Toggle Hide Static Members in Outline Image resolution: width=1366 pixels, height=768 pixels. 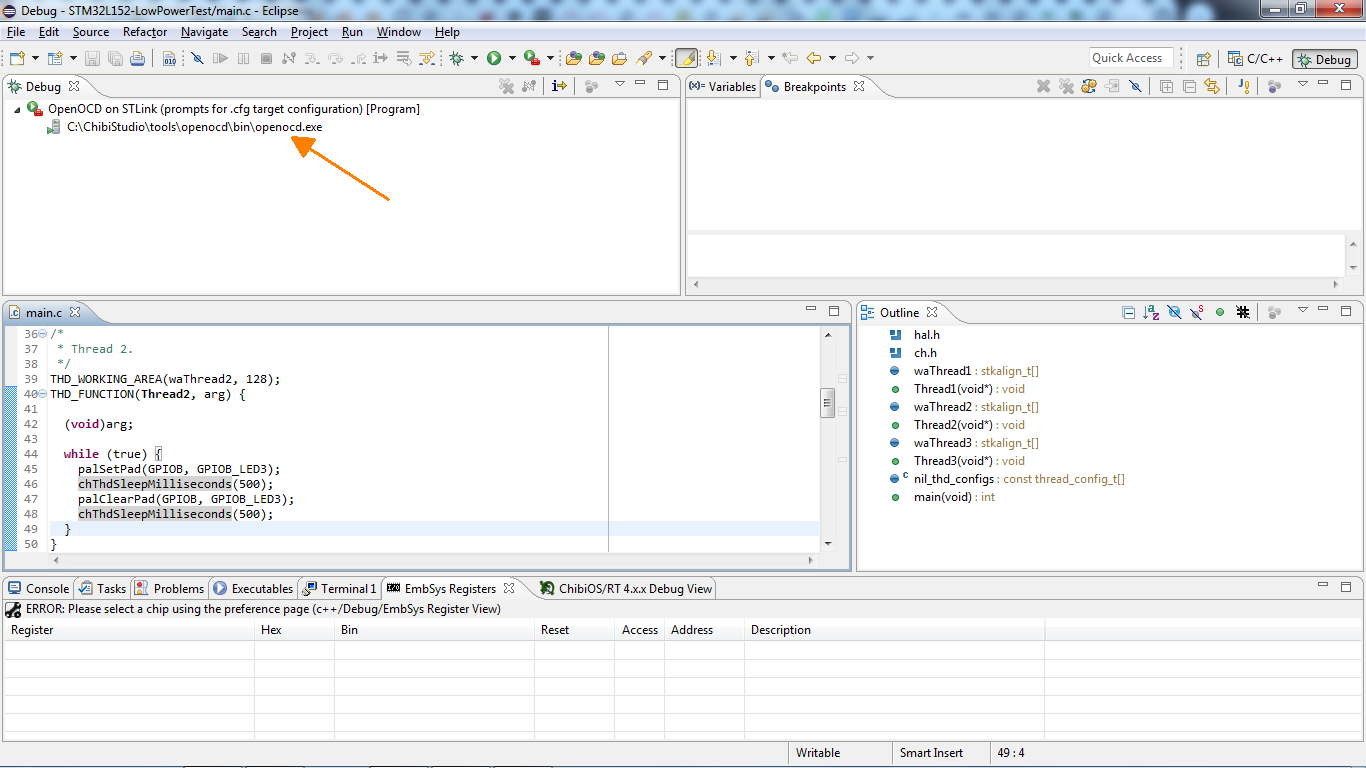point(1197,313)
